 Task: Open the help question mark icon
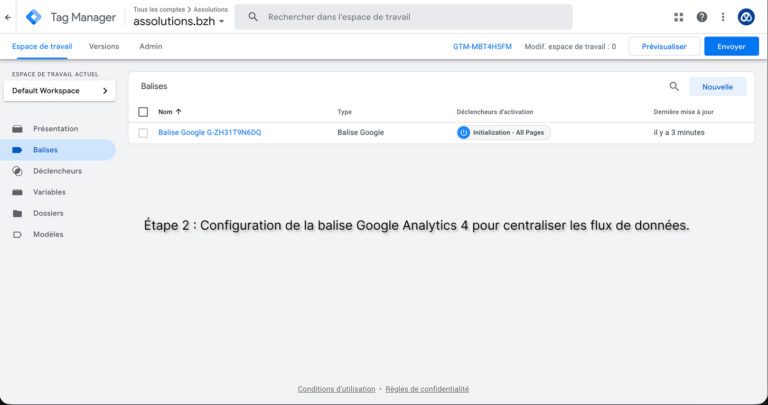(x=701, y=17)
